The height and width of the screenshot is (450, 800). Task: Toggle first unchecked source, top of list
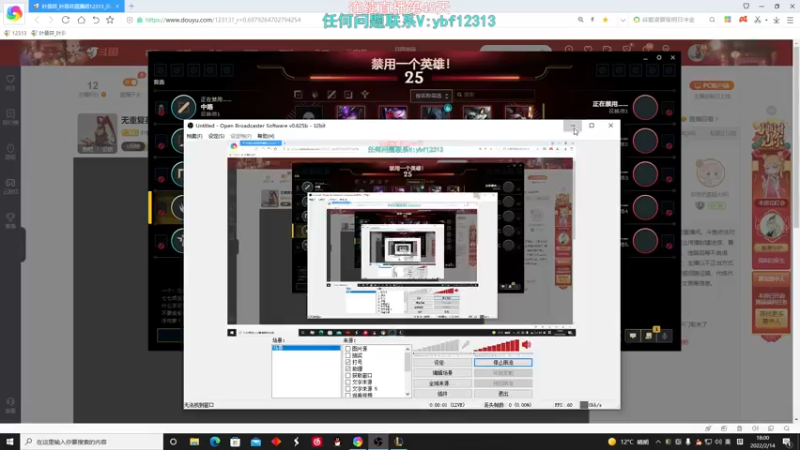pyautogui.click(x=348, y=349)
